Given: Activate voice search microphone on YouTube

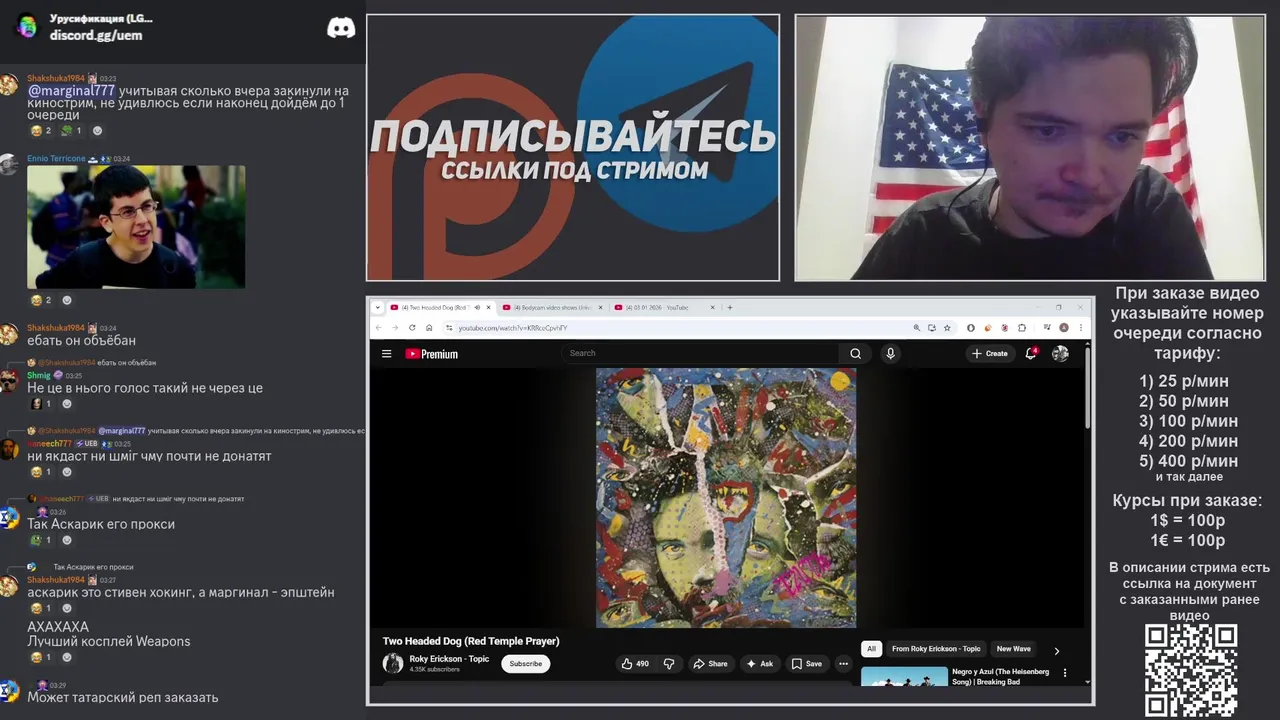Looking at the screenshot, I should 890,353.
